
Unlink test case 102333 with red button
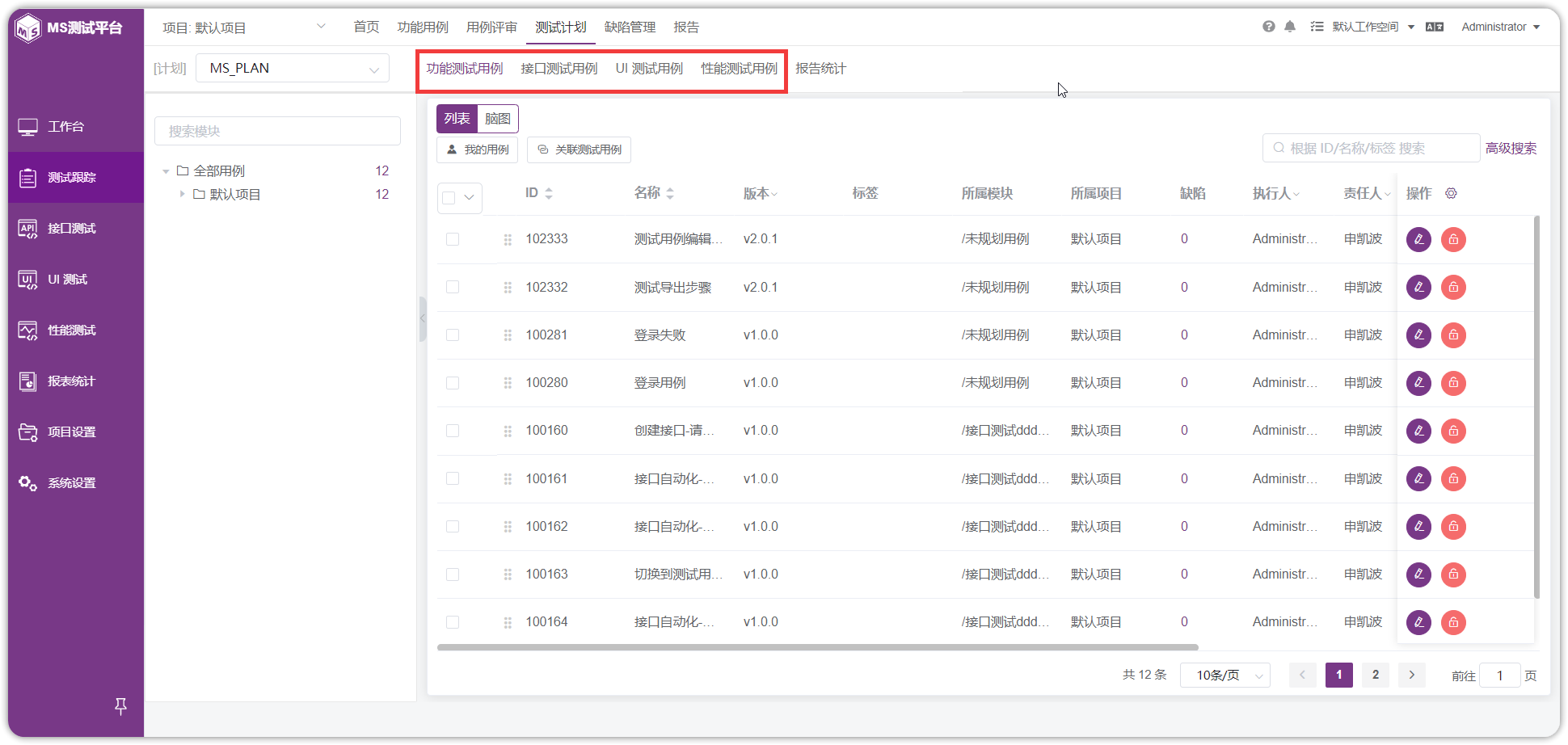[1453, 239]
